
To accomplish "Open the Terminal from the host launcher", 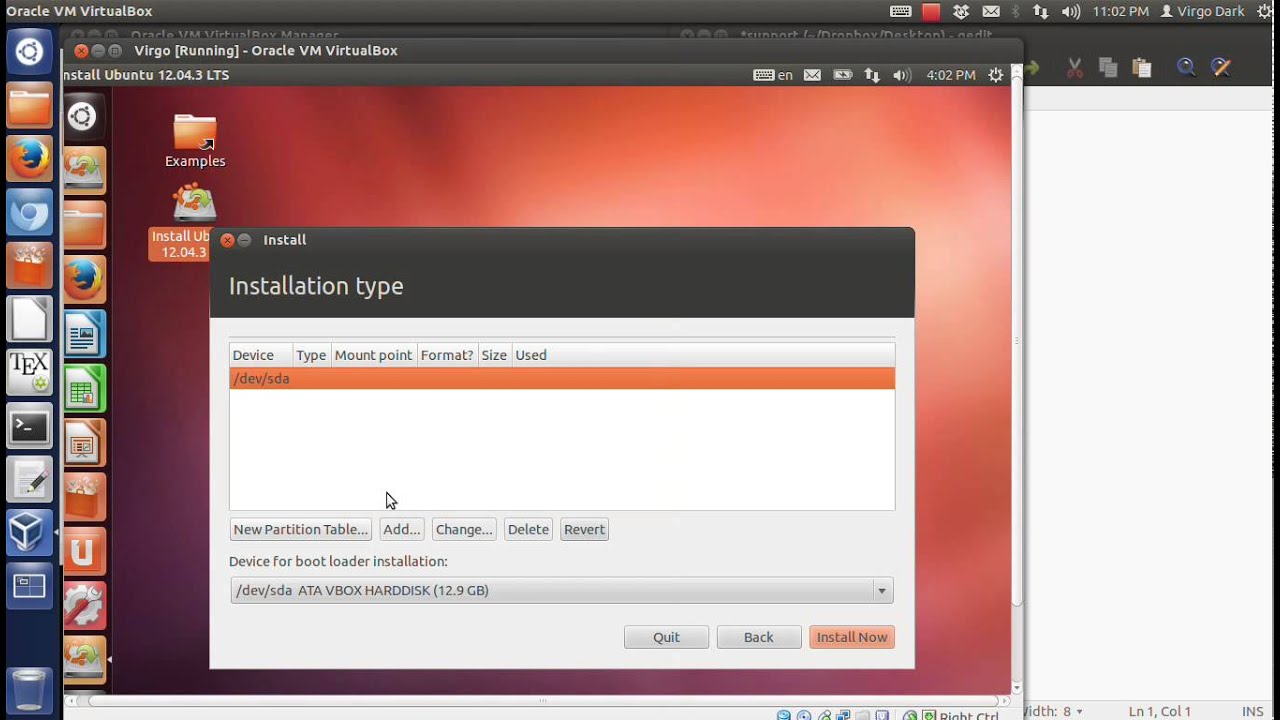I will pyautogui.click(x=29, y=427).
